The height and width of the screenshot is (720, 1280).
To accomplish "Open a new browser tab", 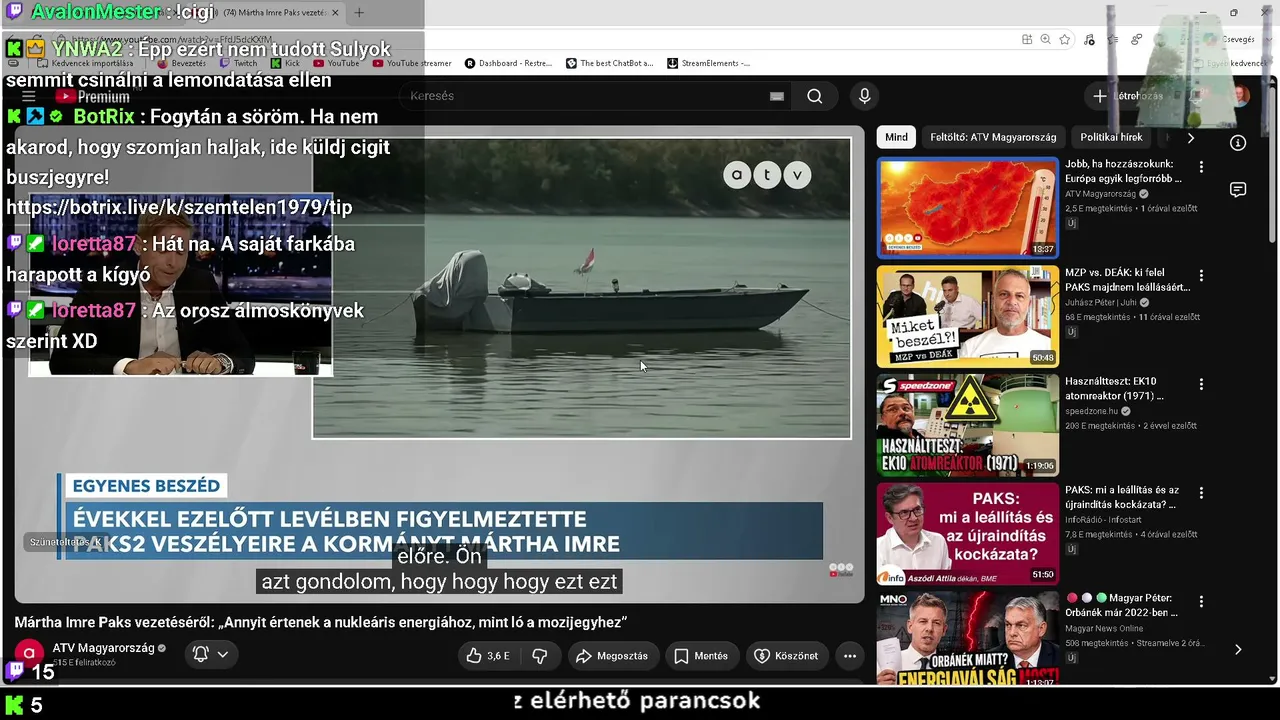I will 359,13.
